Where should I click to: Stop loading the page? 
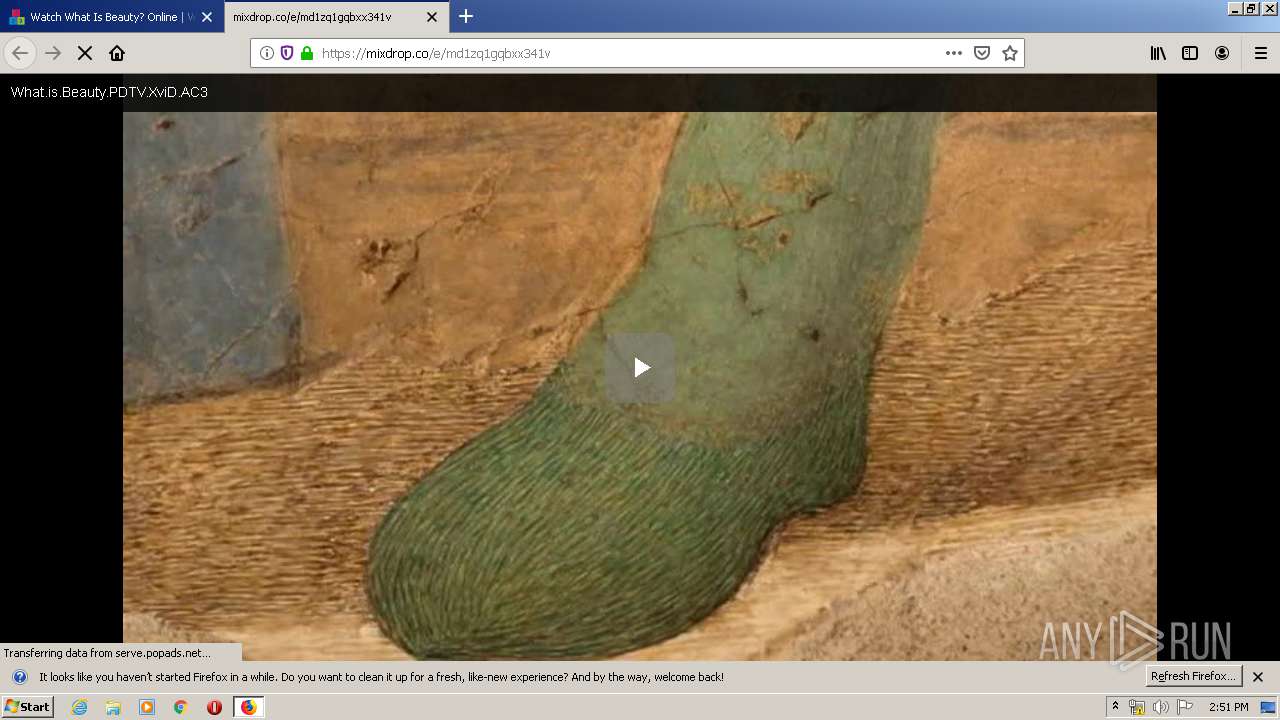tap(85, 53)
